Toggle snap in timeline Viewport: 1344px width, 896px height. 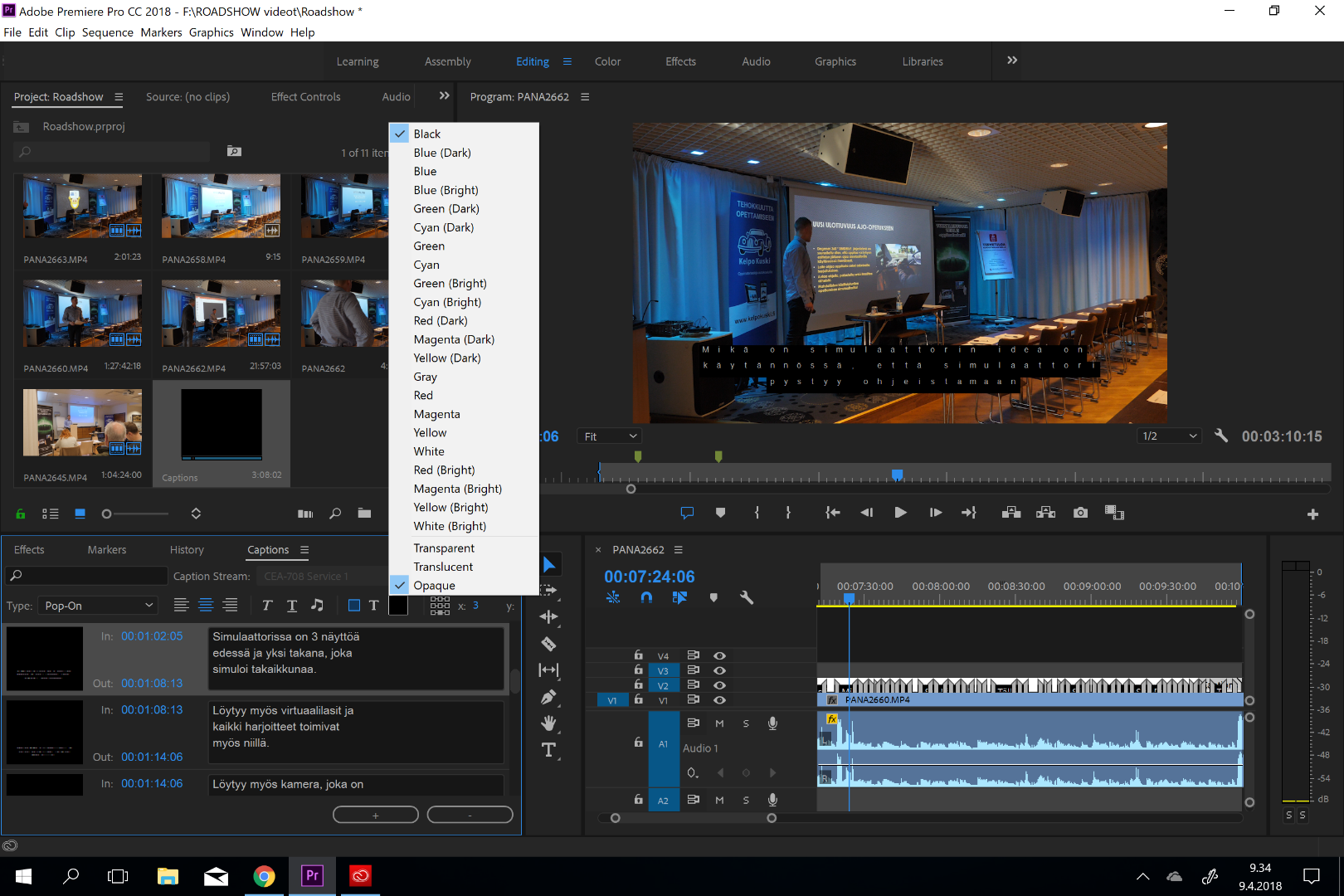coord(646,597)
